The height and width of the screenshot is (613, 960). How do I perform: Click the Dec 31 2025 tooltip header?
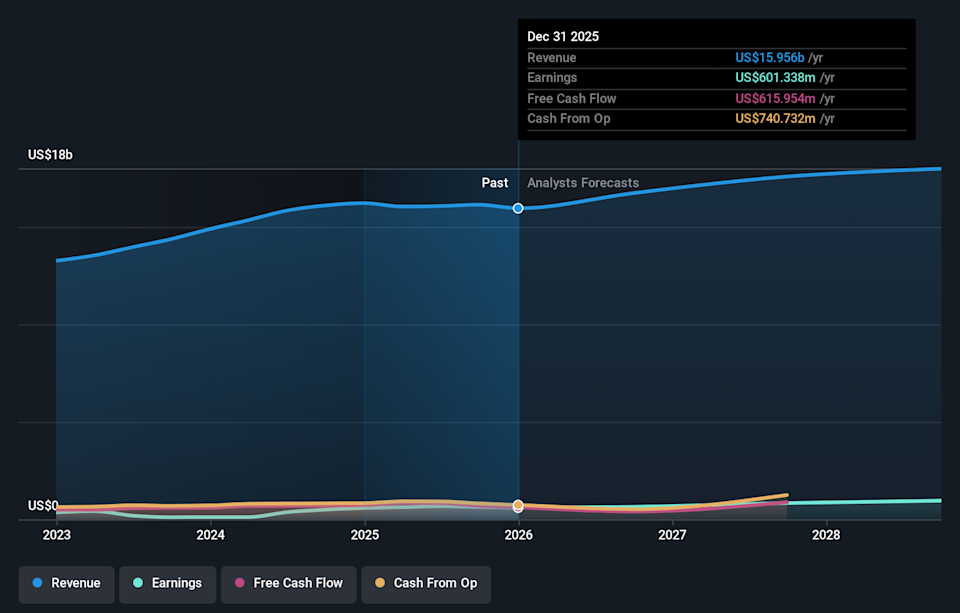click(563, 36)
